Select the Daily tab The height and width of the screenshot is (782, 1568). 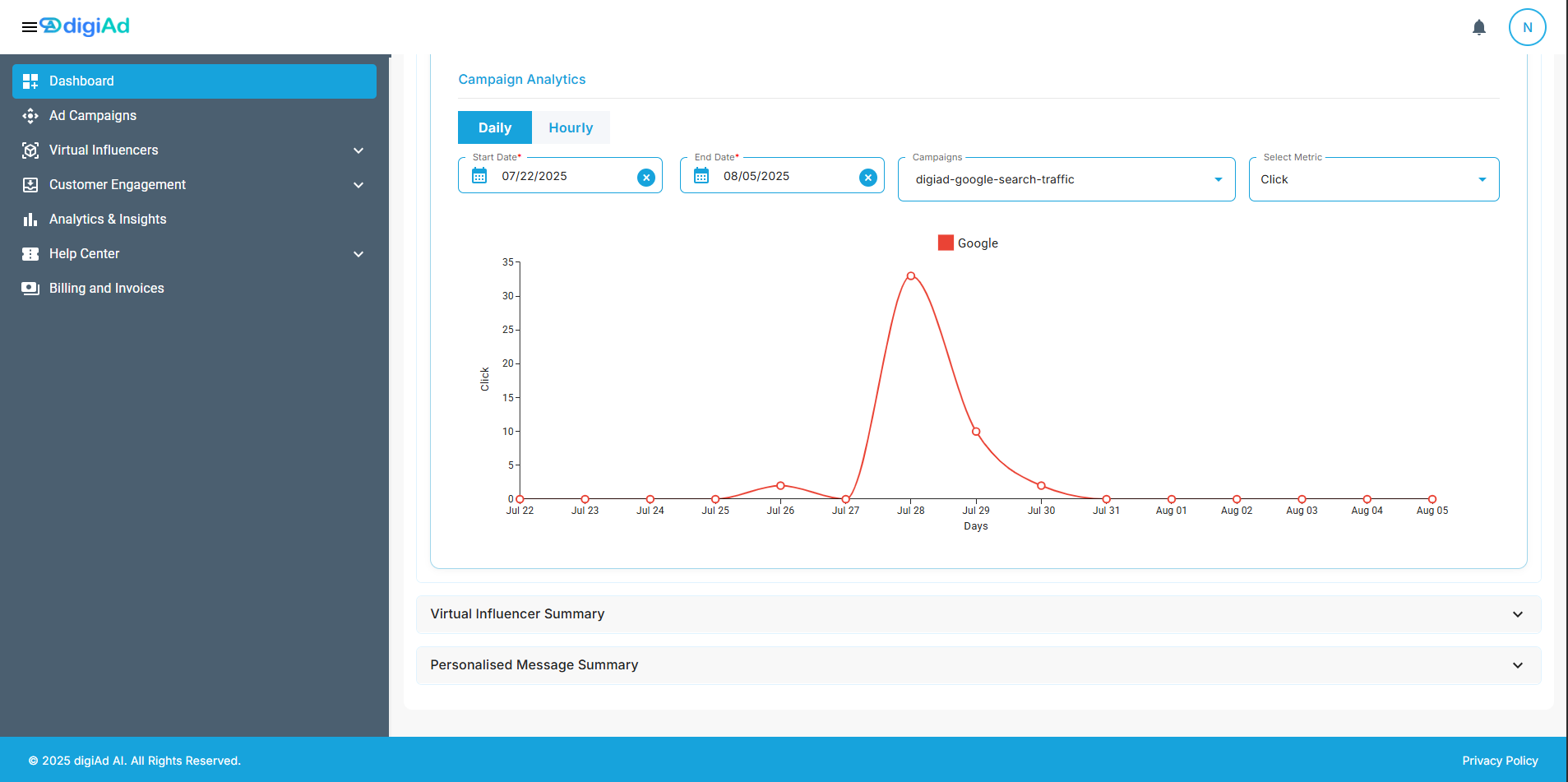pyautogui.click(x=495, y=127)
